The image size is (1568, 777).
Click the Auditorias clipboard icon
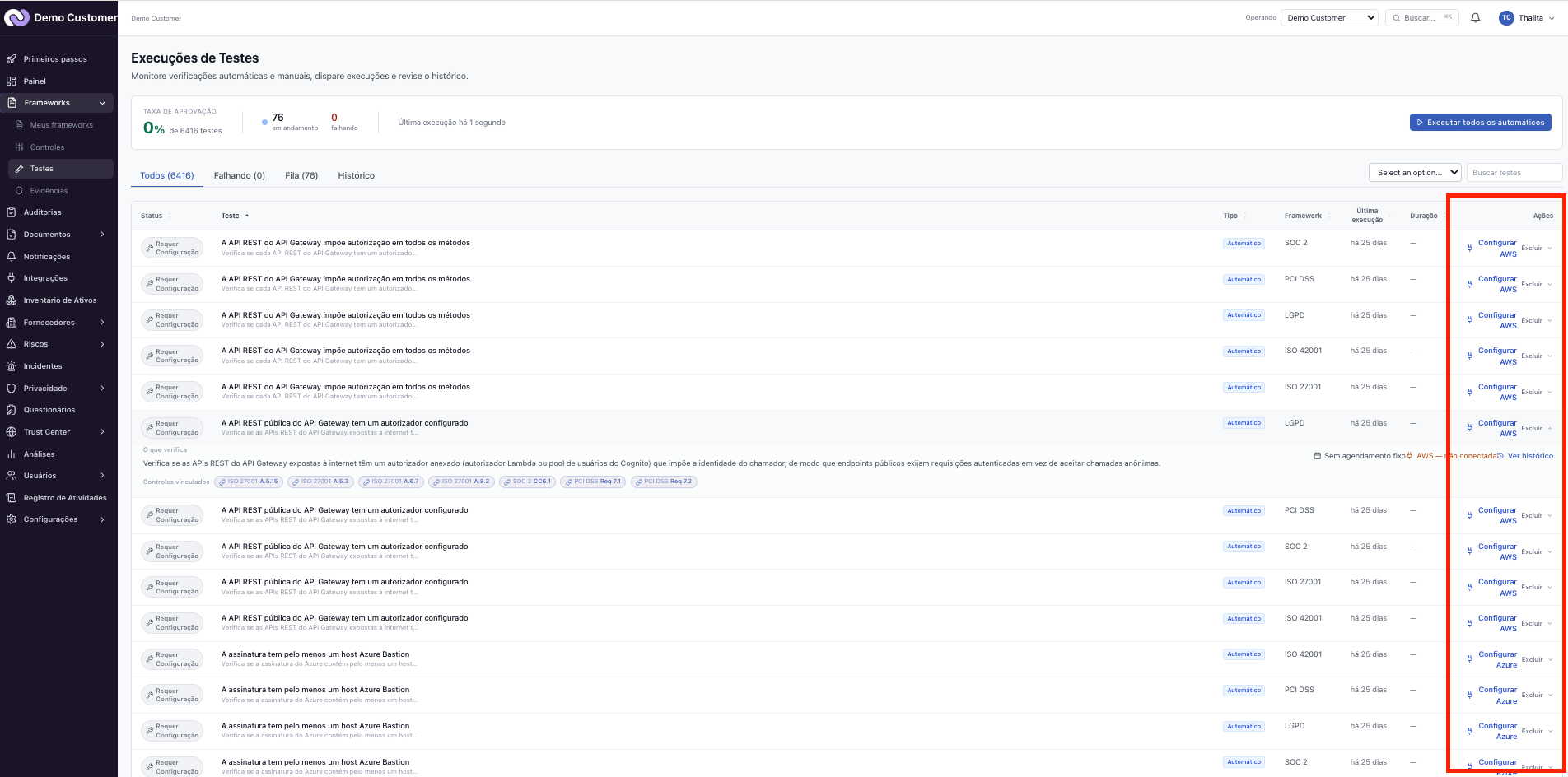(12, 212)
